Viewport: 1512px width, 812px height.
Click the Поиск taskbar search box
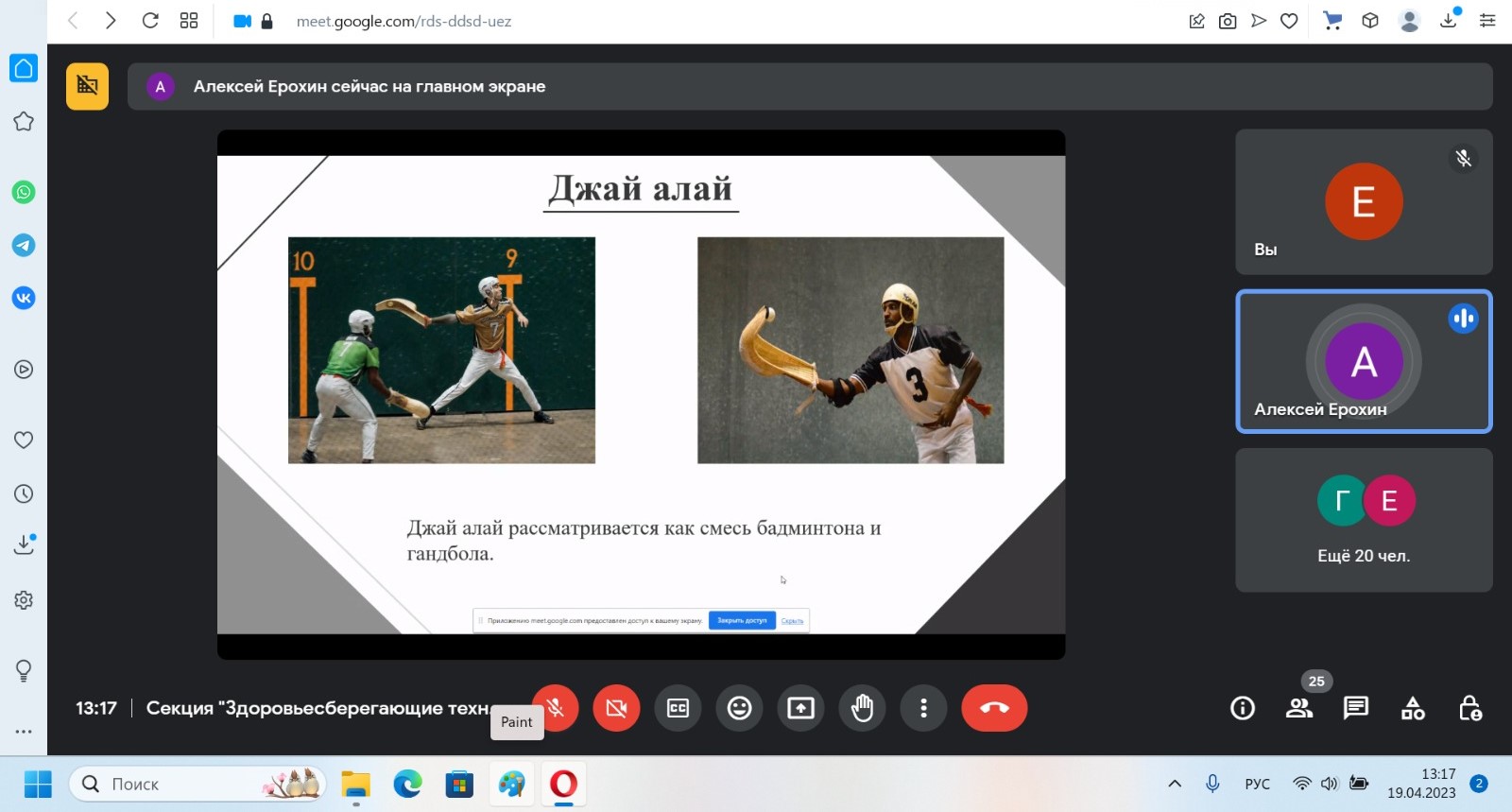[x=197, y=784]
